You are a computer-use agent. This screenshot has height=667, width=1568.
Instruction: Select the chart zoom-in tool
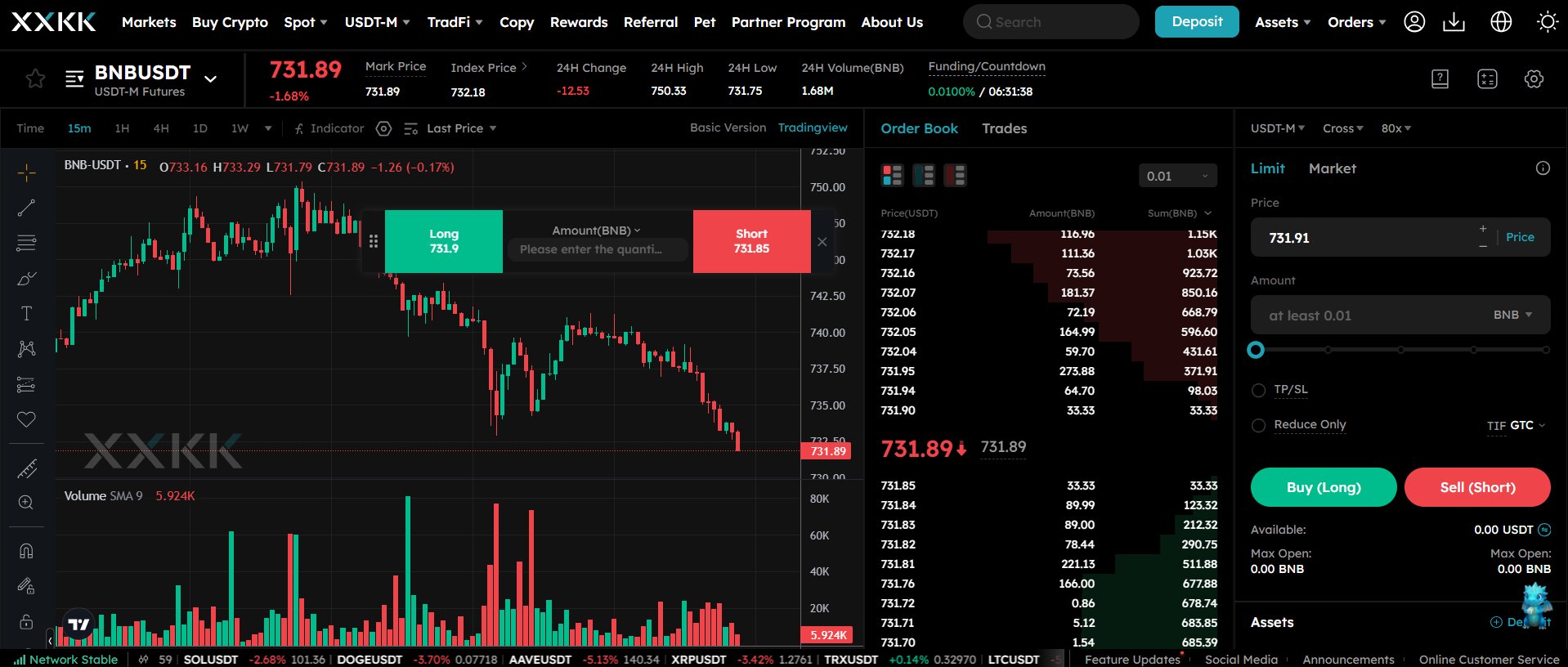coord(26,503)
